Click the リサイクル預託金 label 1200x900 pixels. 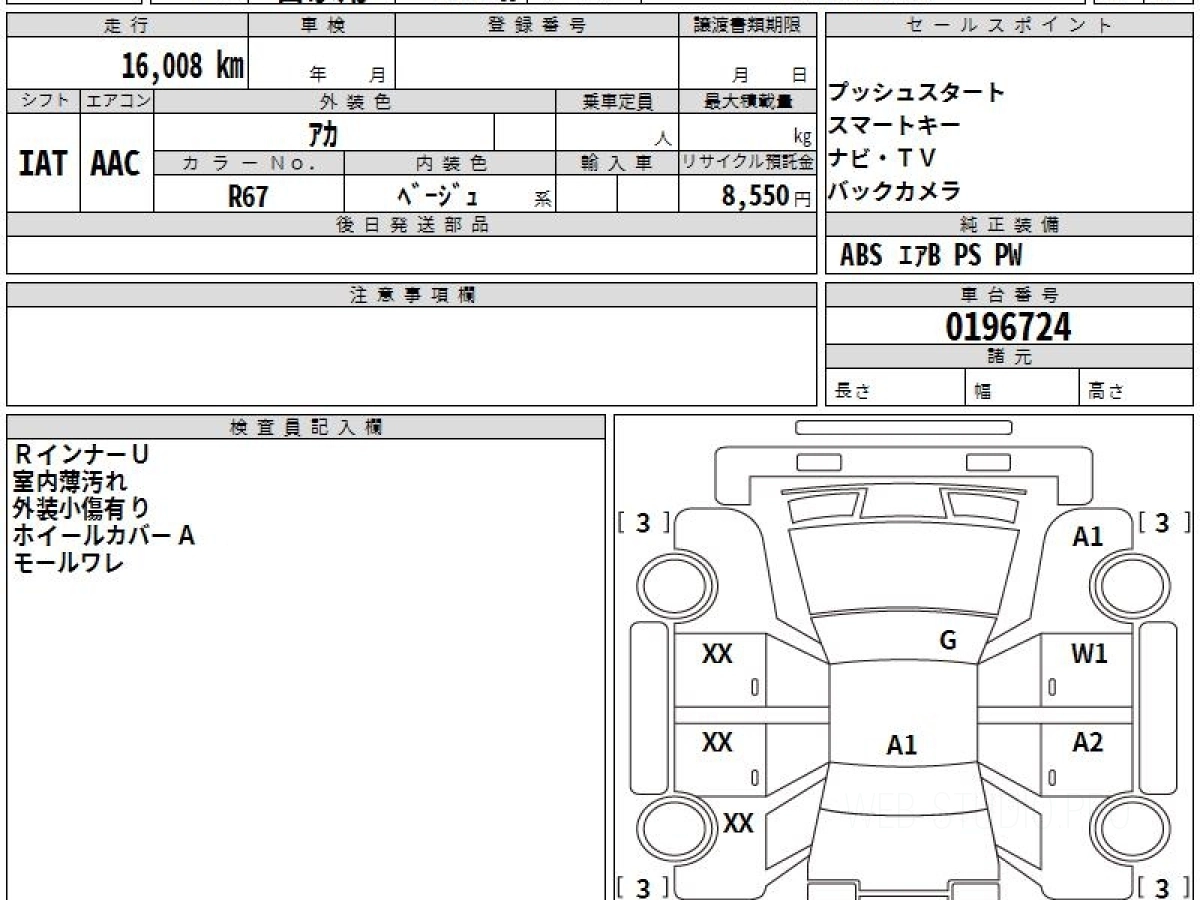[747, 163]
